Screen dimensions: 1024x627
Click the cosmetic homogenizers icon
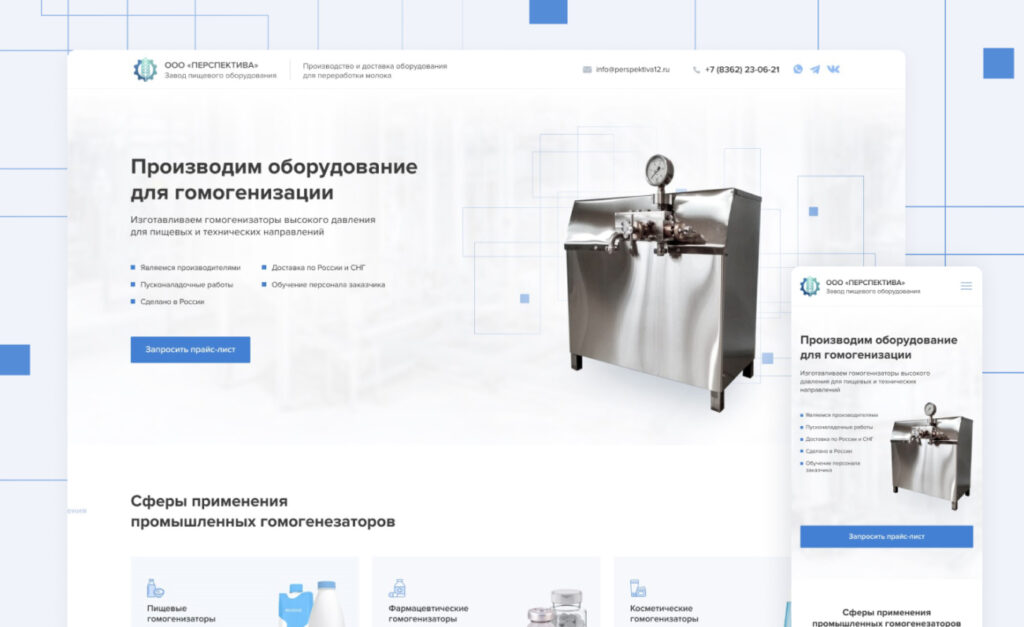(638, 588)
